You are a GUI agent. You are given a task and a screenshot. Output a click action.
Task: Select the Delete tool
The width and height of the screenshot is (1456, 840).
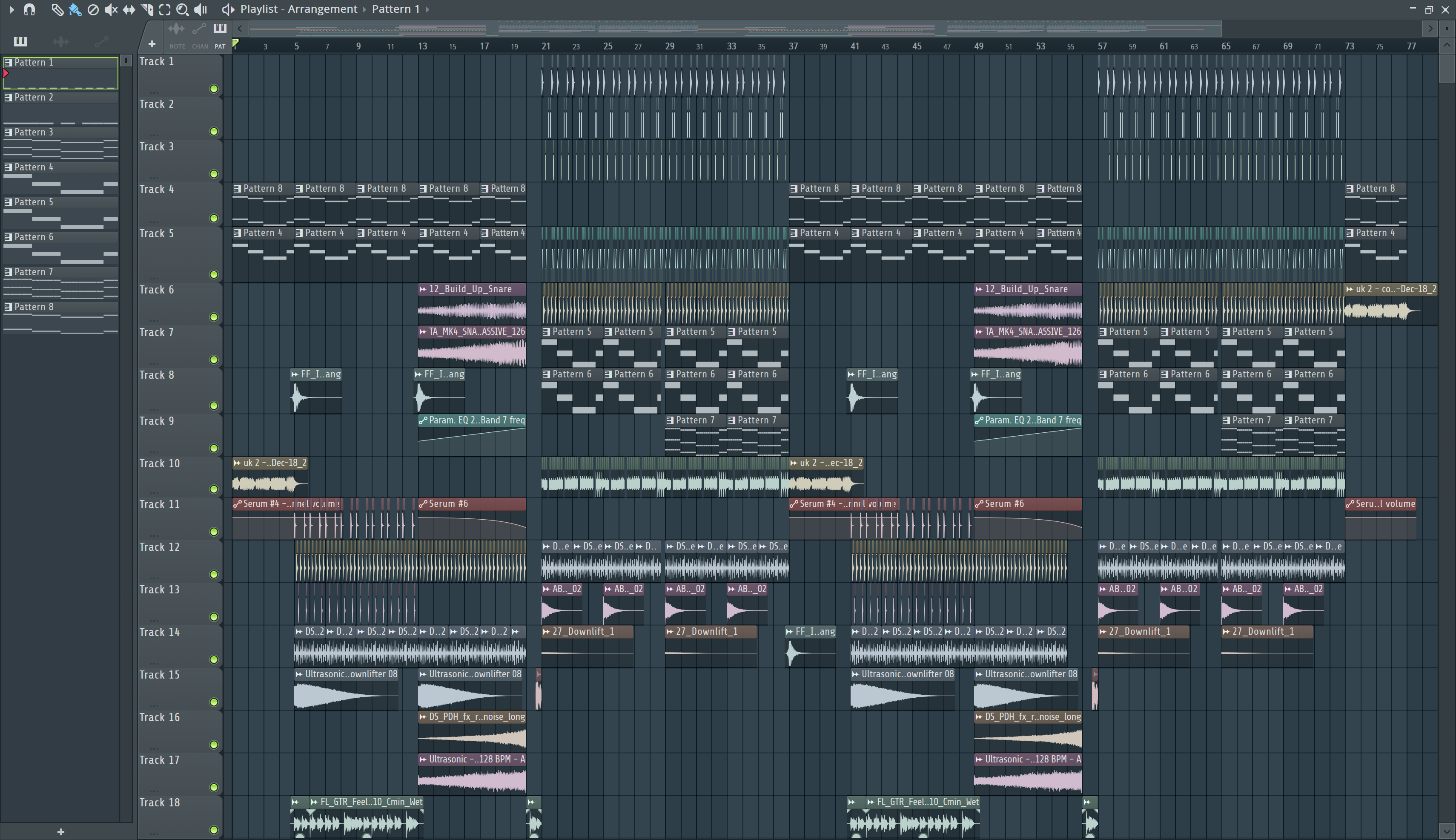[x=93, y=9]
